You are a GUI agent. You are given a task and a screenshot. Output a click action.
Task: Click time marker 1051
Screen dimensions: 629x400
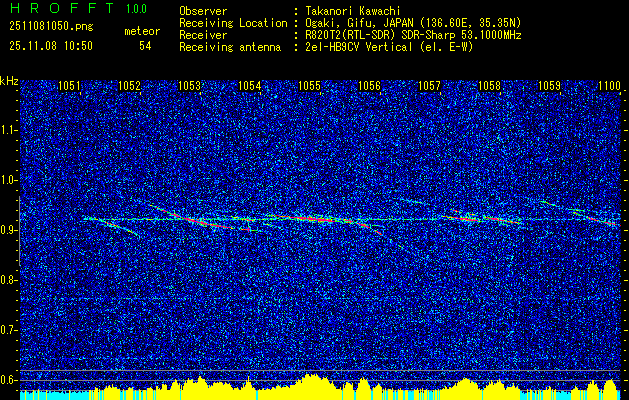click(69, 85)
